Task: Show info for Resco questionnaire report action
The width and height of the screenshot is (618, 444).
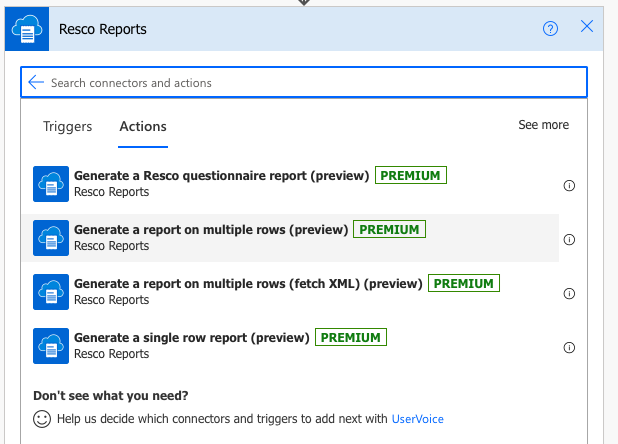Action: 569,185
